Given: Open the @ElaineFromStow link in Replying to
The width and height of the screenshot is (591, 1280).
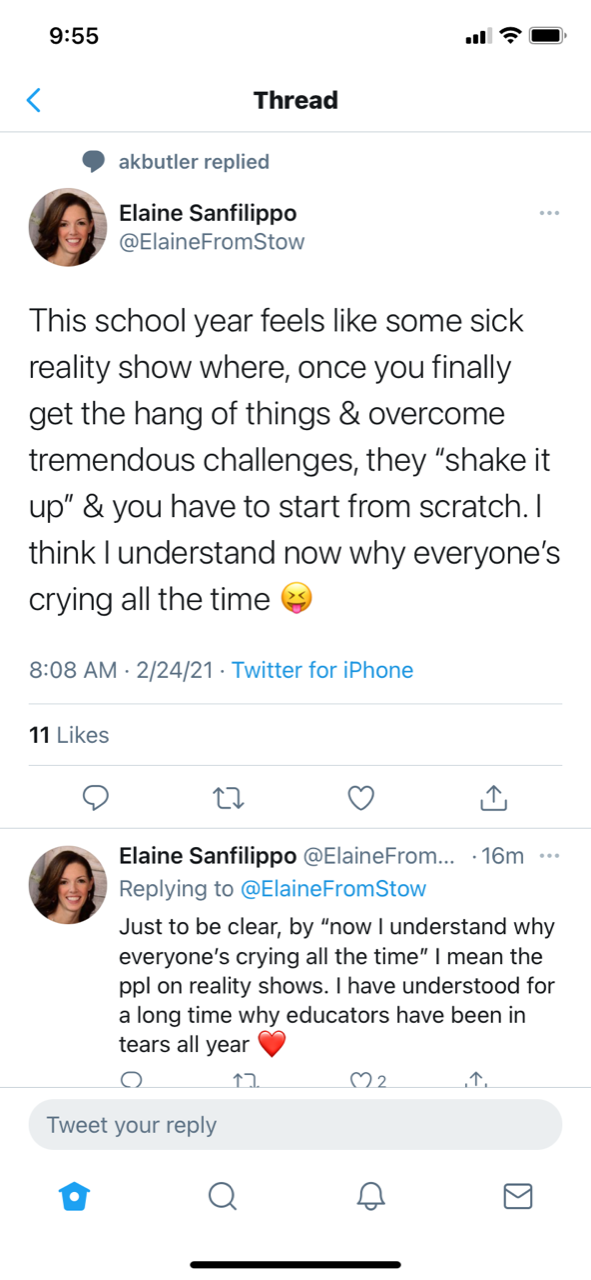Looking at the screenshot, I should (x=334, y=888).
